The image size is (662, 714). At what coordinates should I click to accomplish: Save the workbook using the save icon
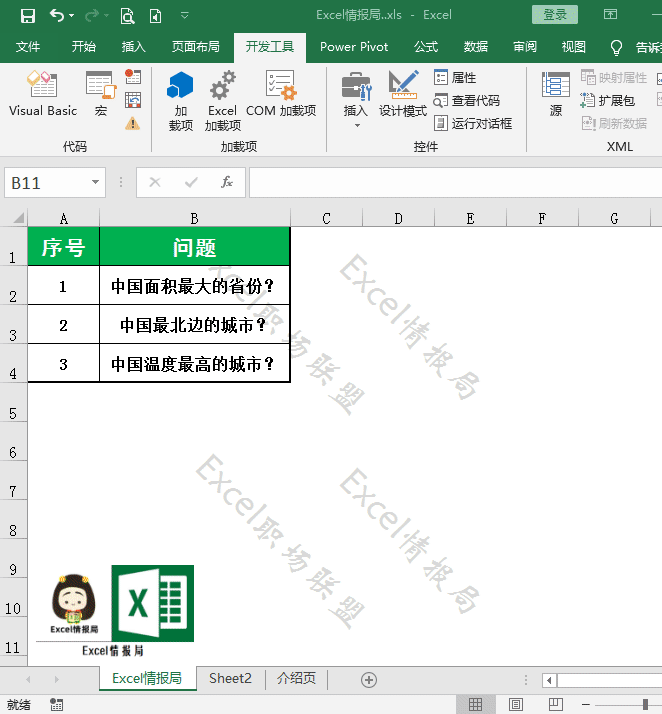(x=27, y=15)
